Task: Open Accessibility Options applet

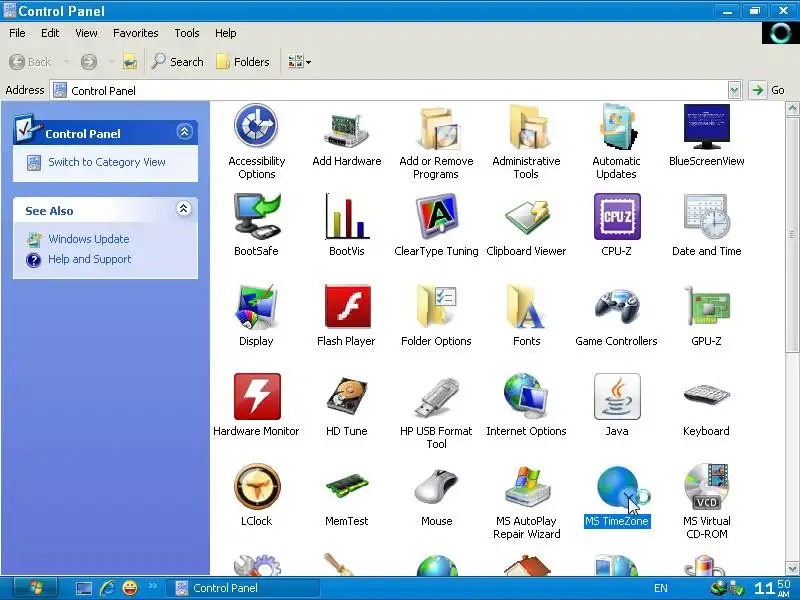Action: coord(256,141)
